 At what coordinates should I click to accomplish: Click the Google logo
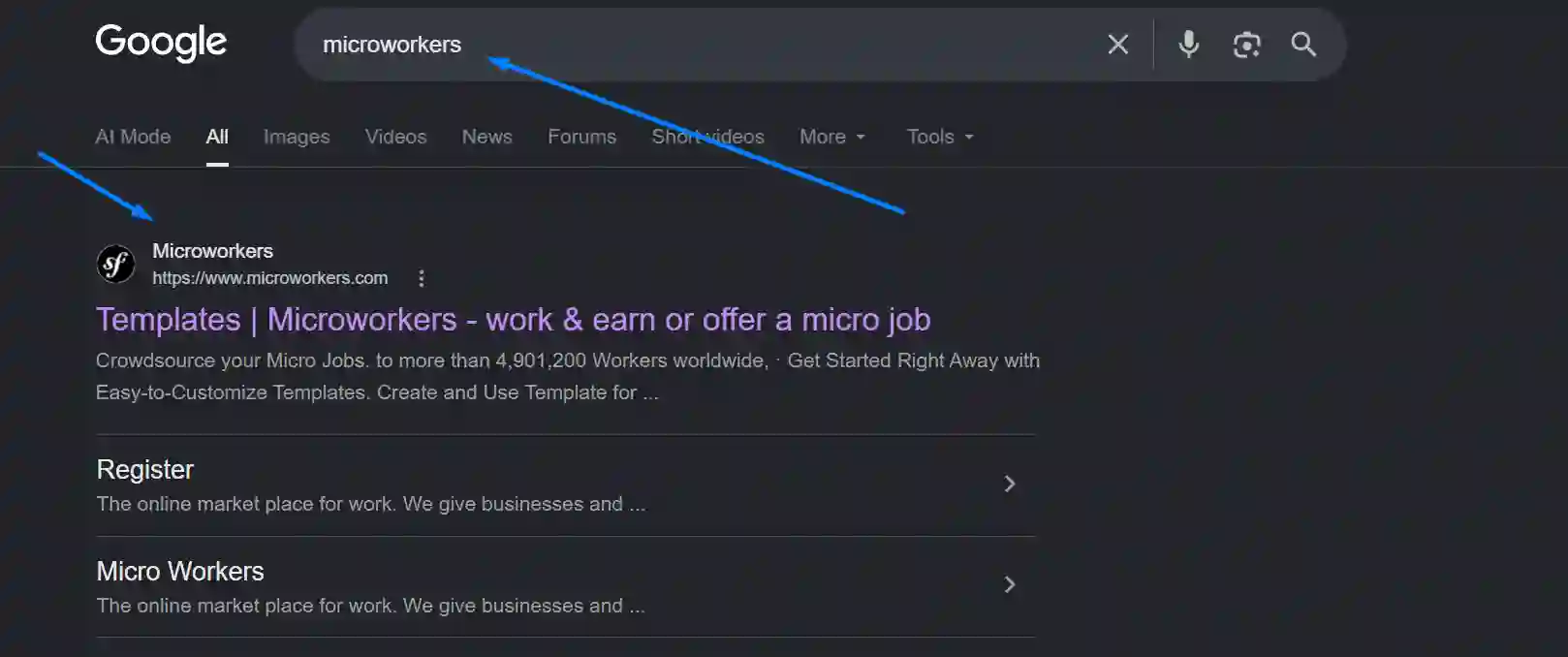(x=161, y=43)
